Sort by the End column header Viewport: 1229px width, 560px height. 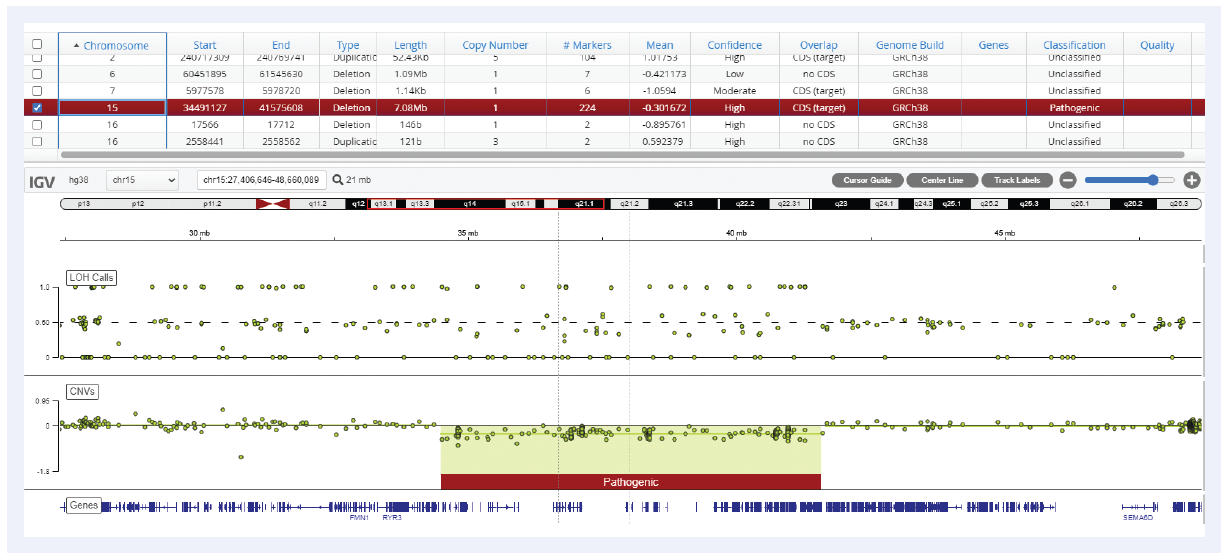(281, 45)
